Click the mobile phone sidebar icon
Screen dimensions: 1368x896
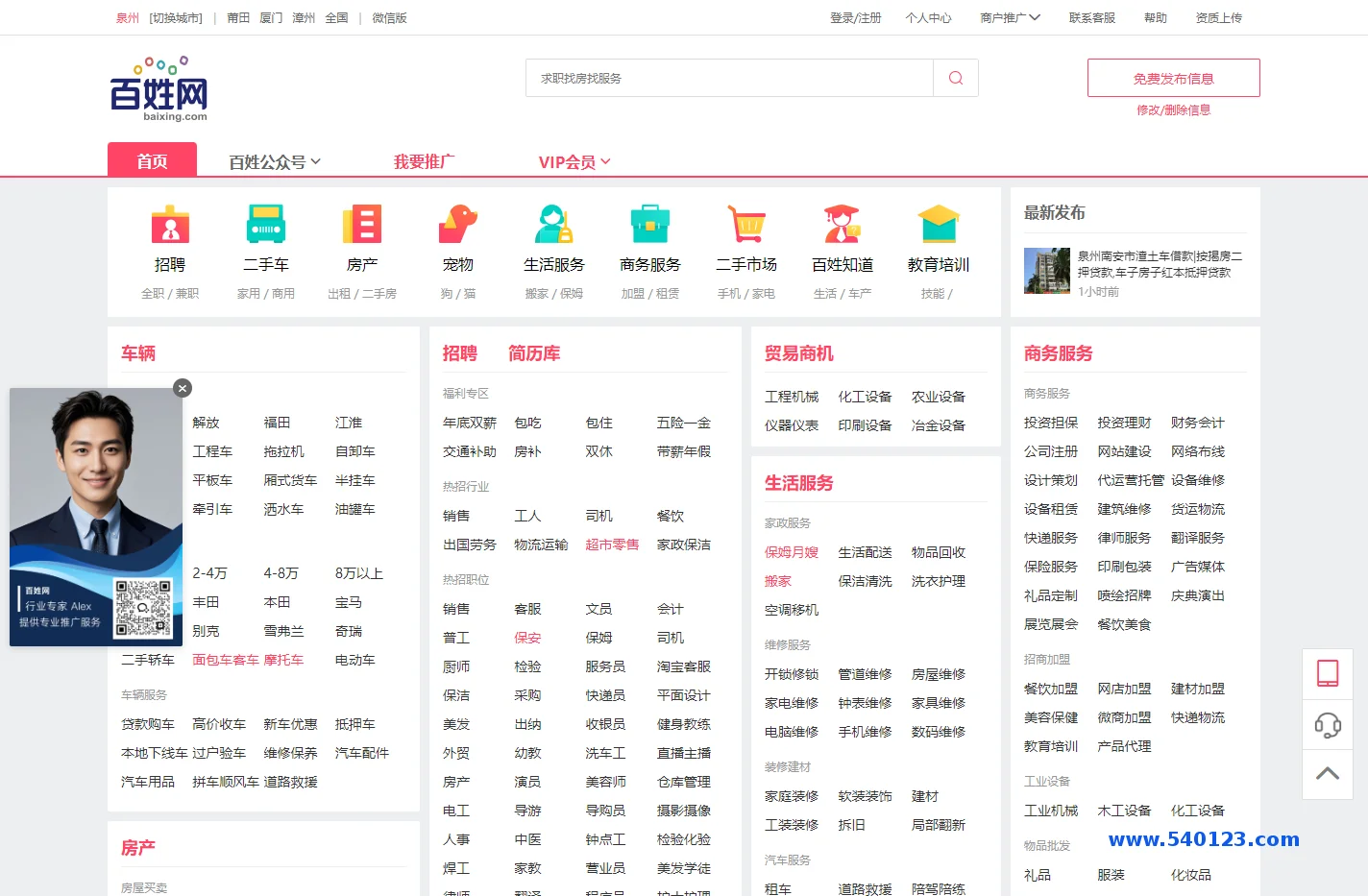(x=1328, y=673)
